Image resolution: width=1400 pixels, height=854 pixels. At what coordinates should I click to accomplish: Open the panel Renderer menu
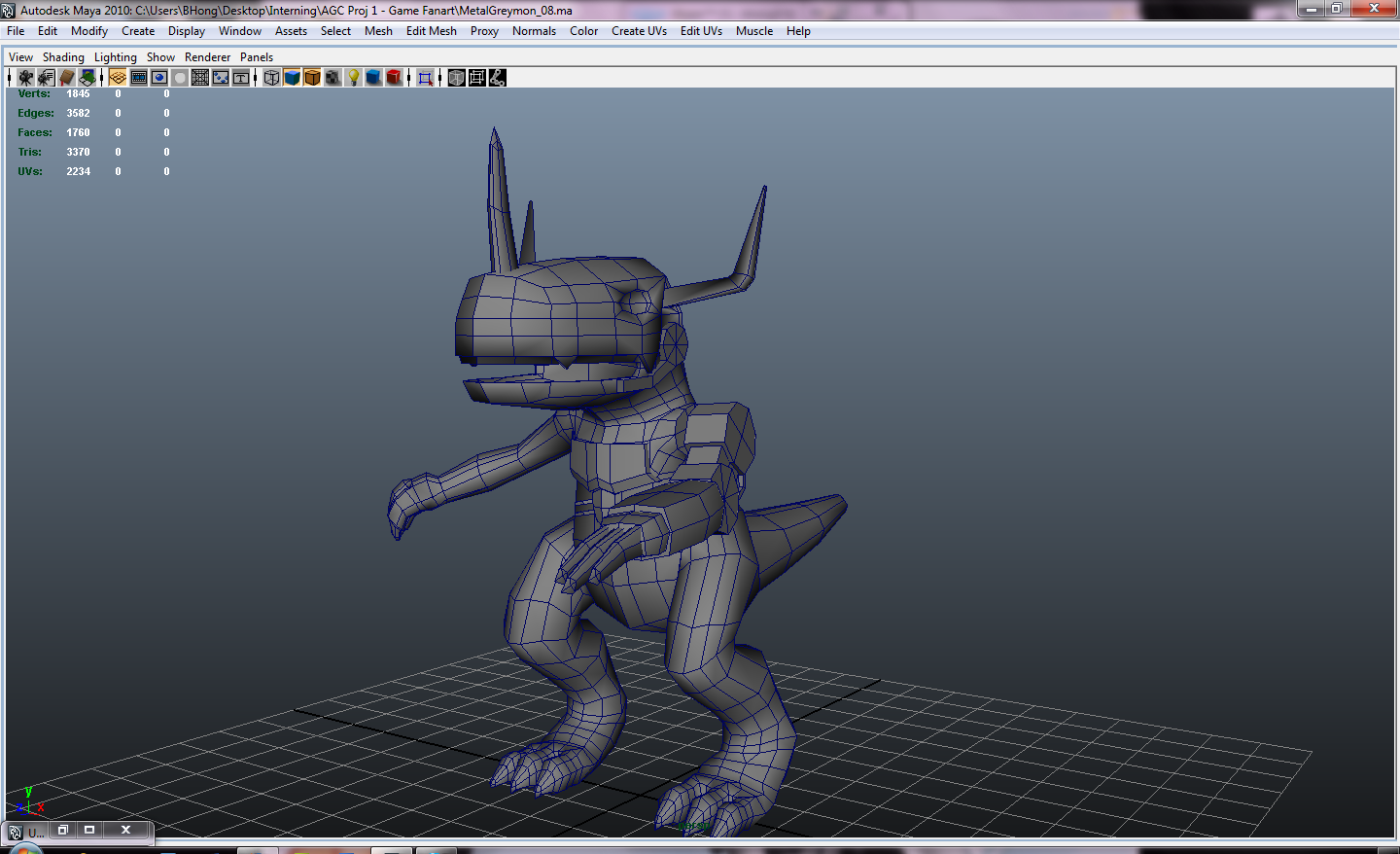pyautogui.click(x=208, y=57)
